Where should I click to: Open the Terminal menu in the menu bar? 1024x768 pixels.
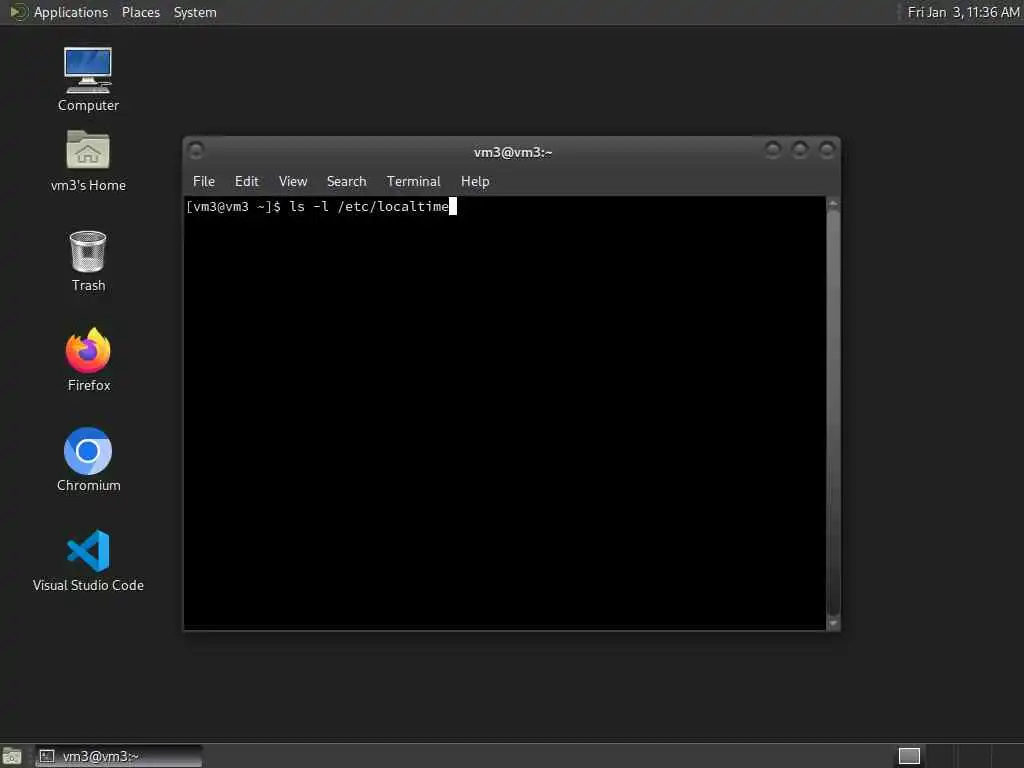tap(413, 182)
